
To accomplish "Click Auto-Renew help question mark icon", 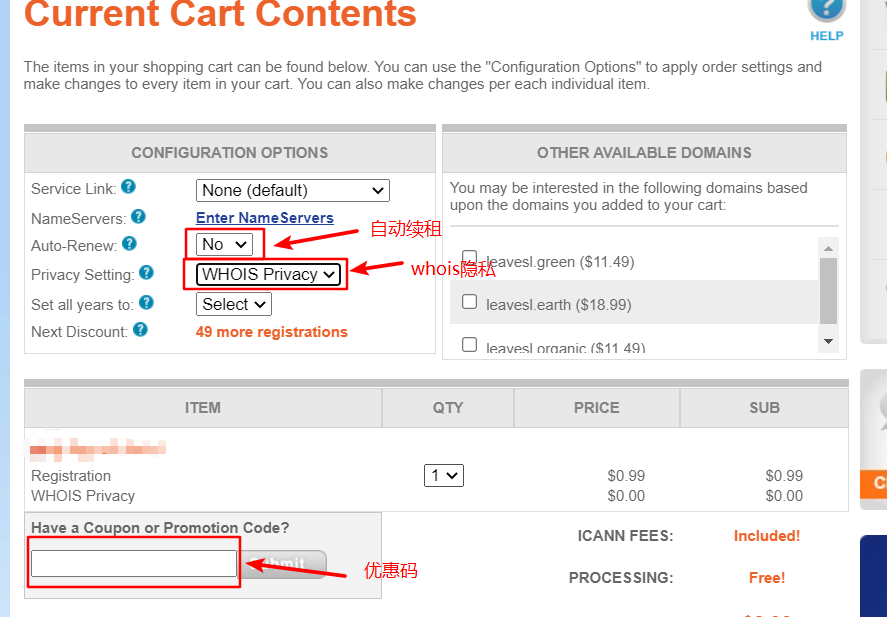I will 130,243.
